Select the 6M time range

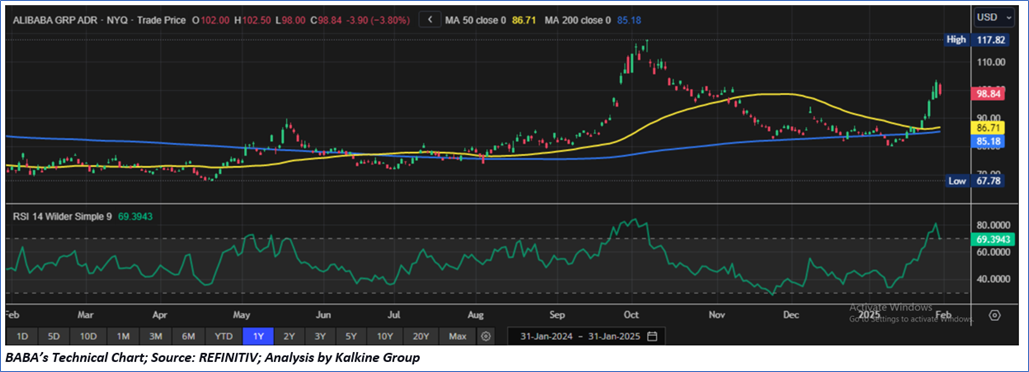(x=189, y=336)
